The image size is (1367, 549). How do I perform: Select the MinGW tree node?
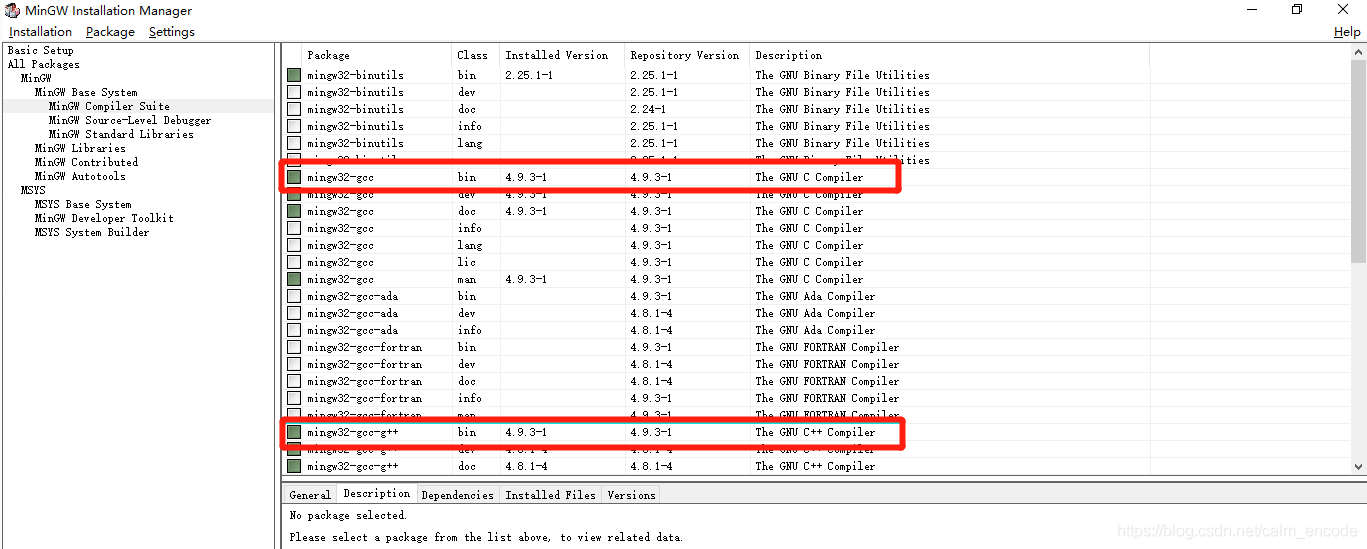pyautogui.click(x=36, y=78)
